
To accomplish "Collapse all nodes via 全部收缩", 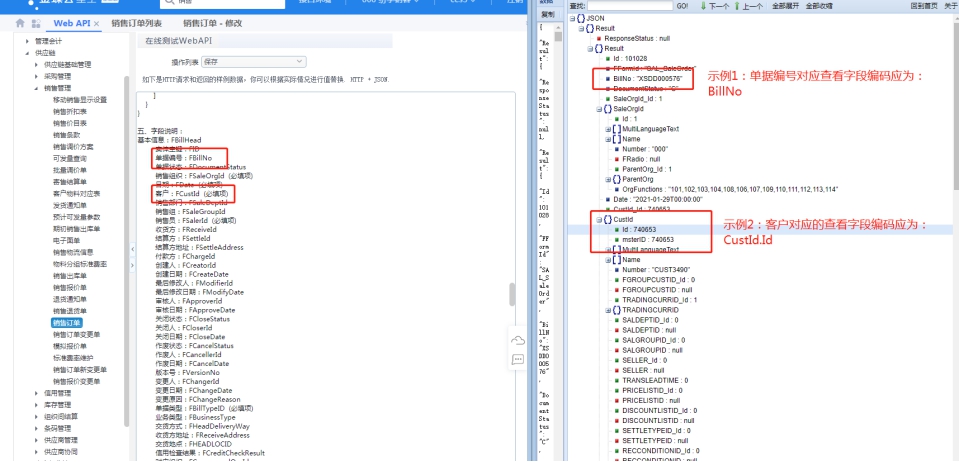I will pos(818,6).
